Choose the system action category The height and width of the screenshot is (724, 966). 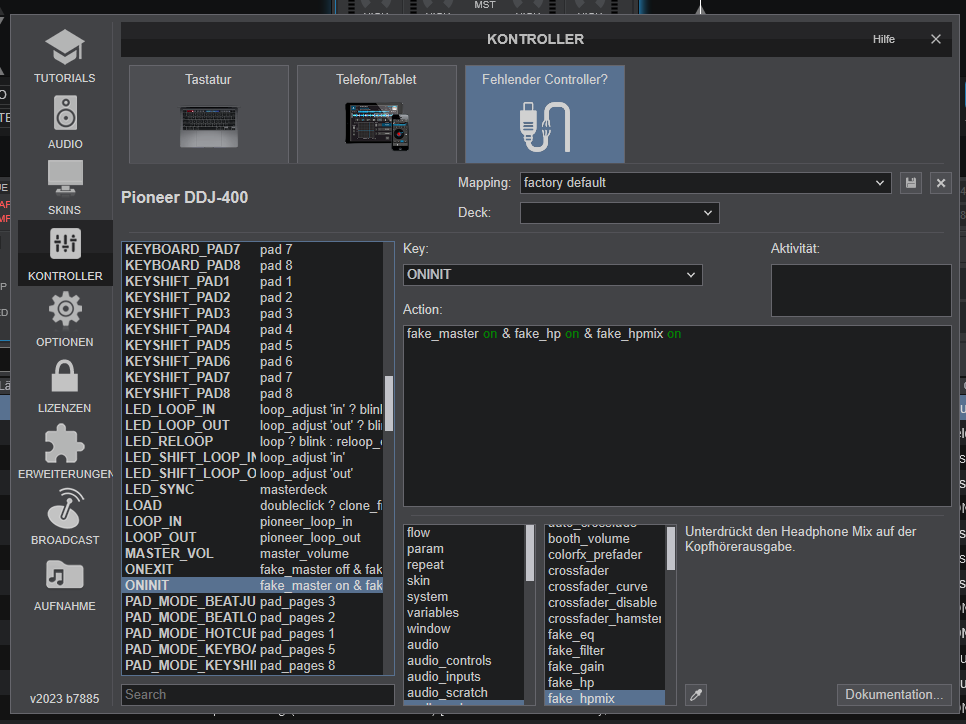[464, 596]
